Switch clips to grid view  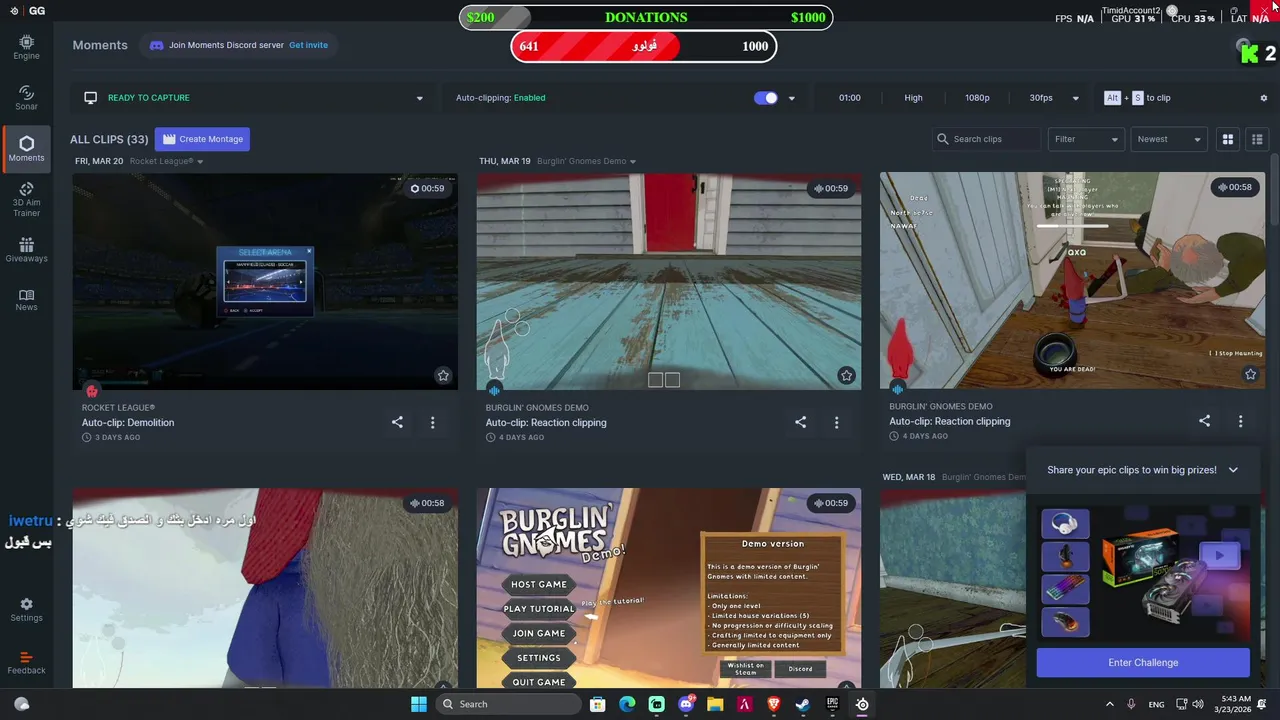(1228, 139)
